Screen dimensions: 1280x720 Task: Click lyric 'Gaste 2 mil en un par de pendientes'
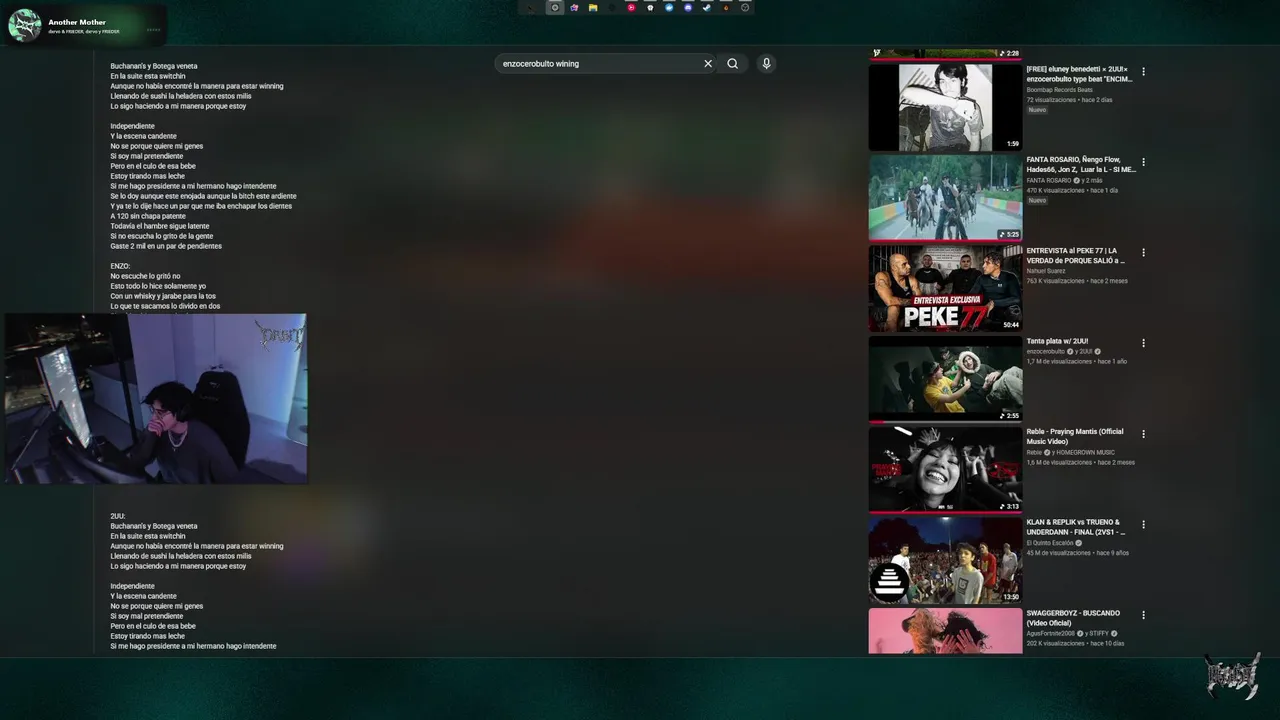[x=166, y=246]
